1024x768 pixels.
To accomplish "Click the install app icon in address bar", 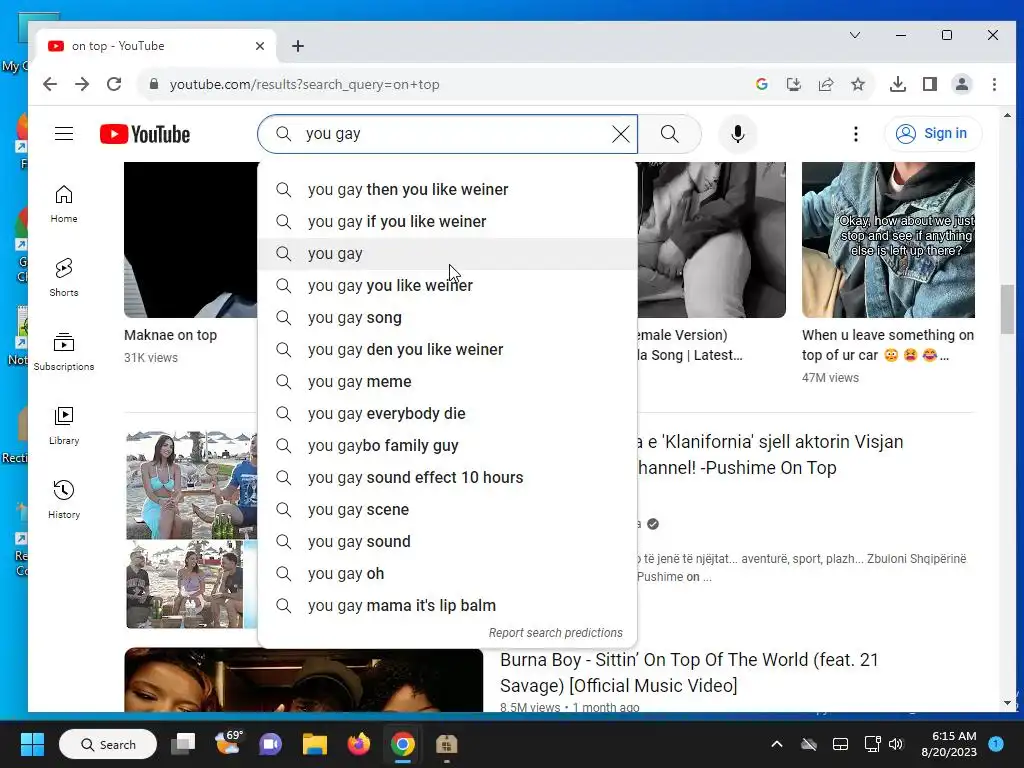I will (794, 84).
